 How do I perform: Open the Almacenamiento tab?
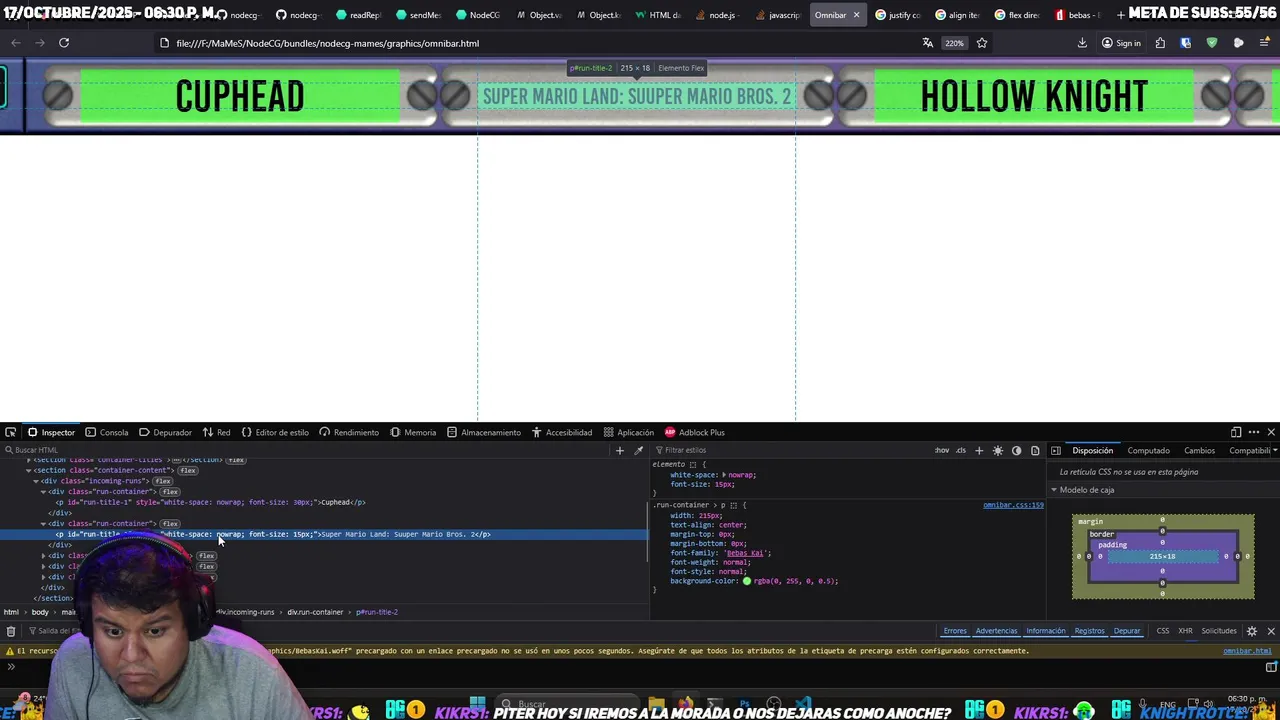coord(484,432)
